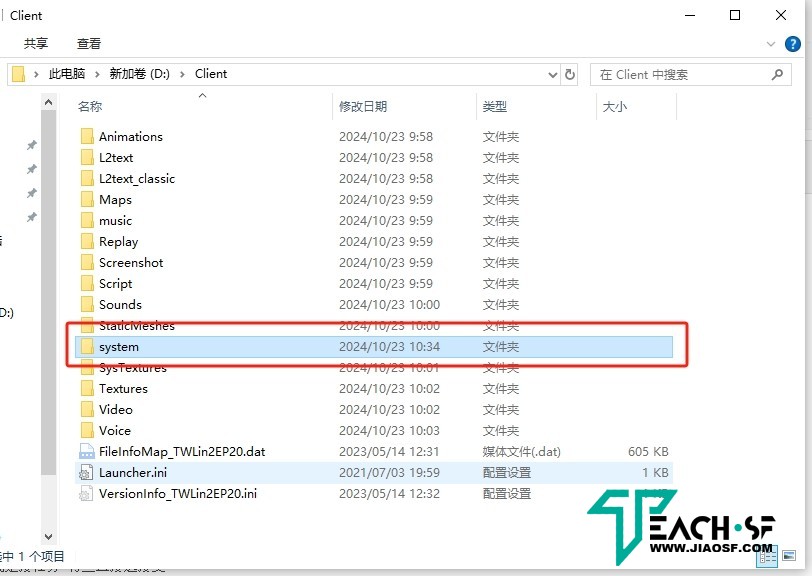This screenshot has height=576, width=812.
Task: Expand chevron after 此电脑 in path
Action: [97, 75]
